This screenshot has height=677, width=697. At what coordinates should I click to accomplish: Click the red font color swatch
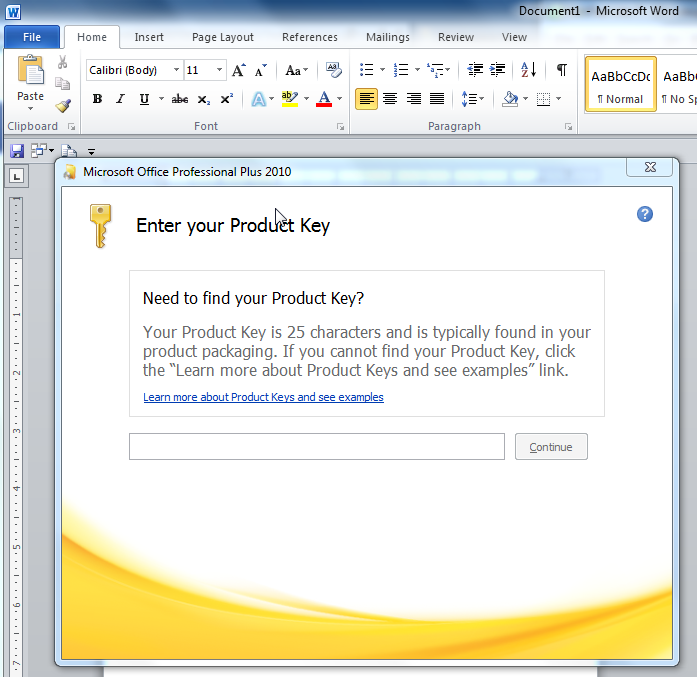point(323,99)
